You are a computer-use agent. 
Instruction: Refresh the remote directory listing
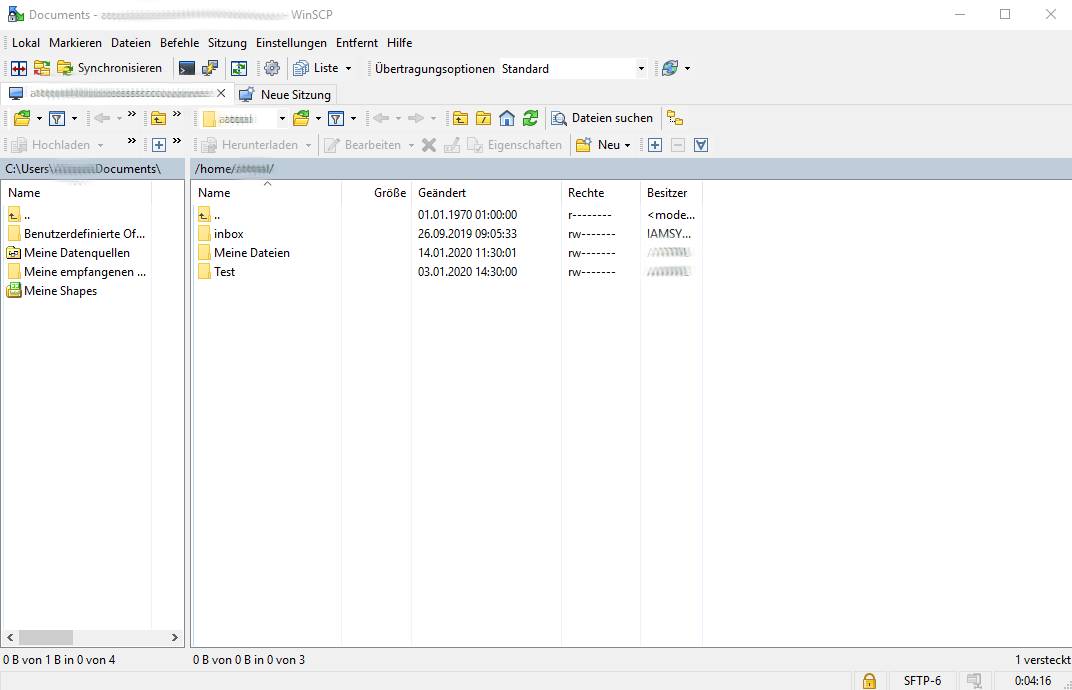point(530,118)
